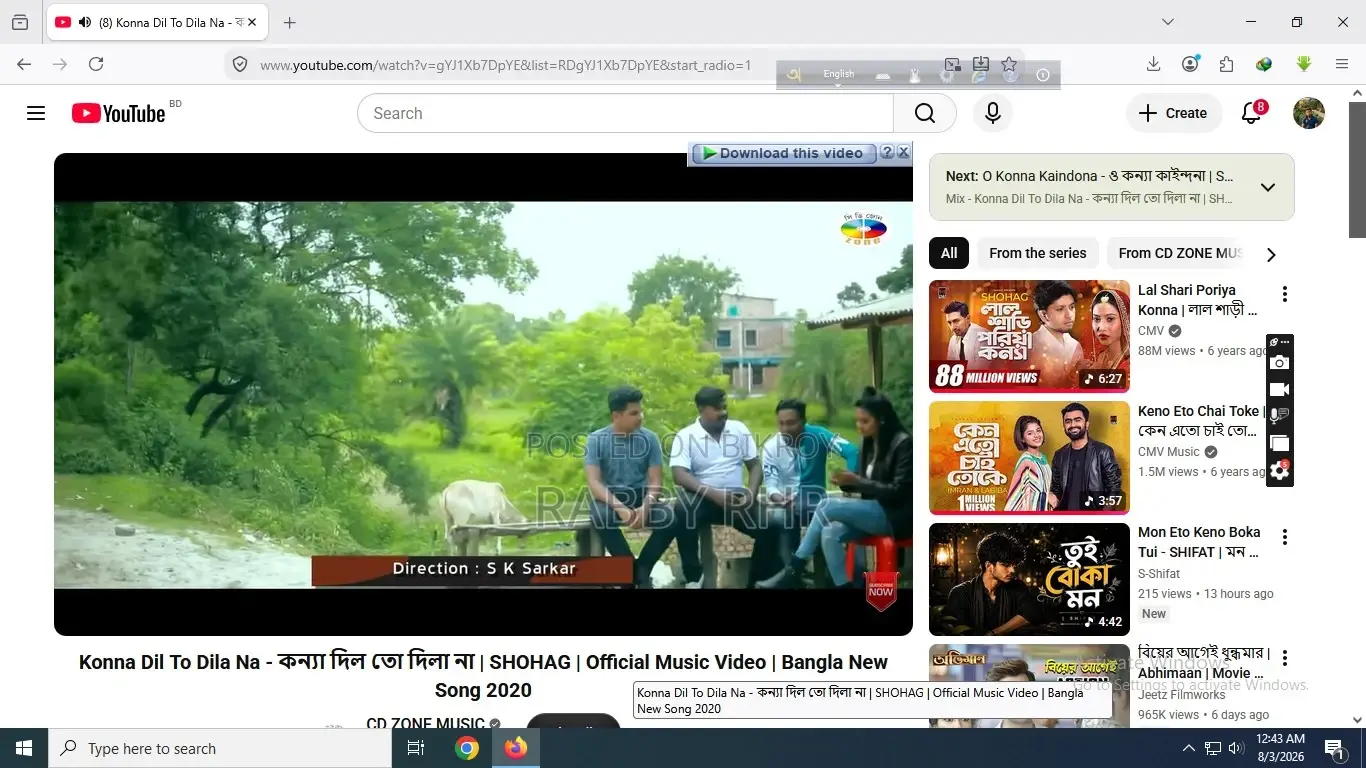
Task: List all tabs dropdown arrow
Action: point(1167,22)
